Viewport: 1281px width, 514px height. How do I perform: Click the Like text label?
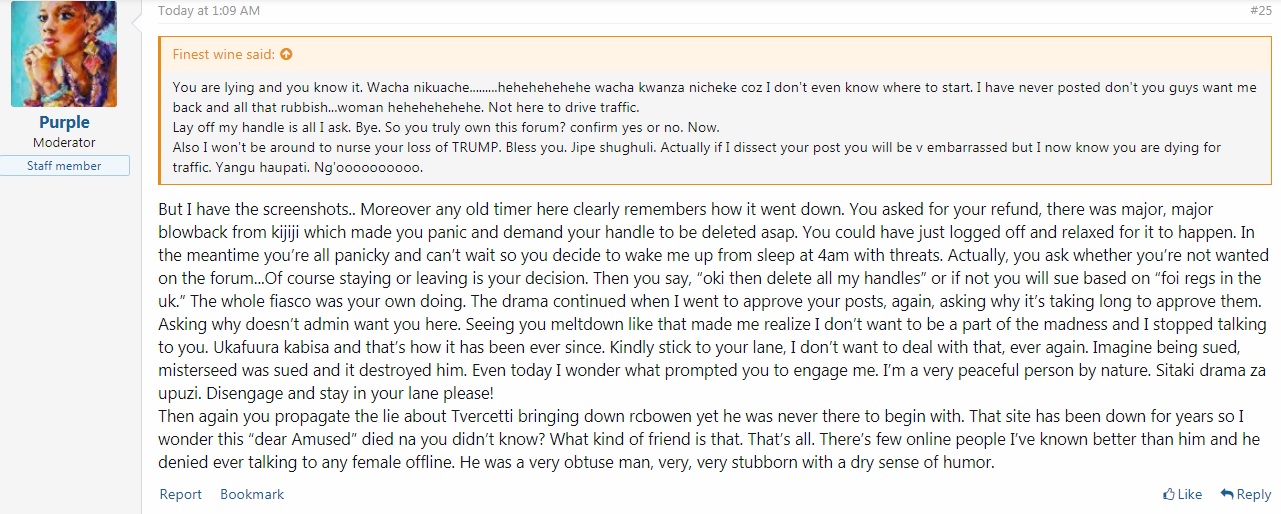[x=1190, y=494]
